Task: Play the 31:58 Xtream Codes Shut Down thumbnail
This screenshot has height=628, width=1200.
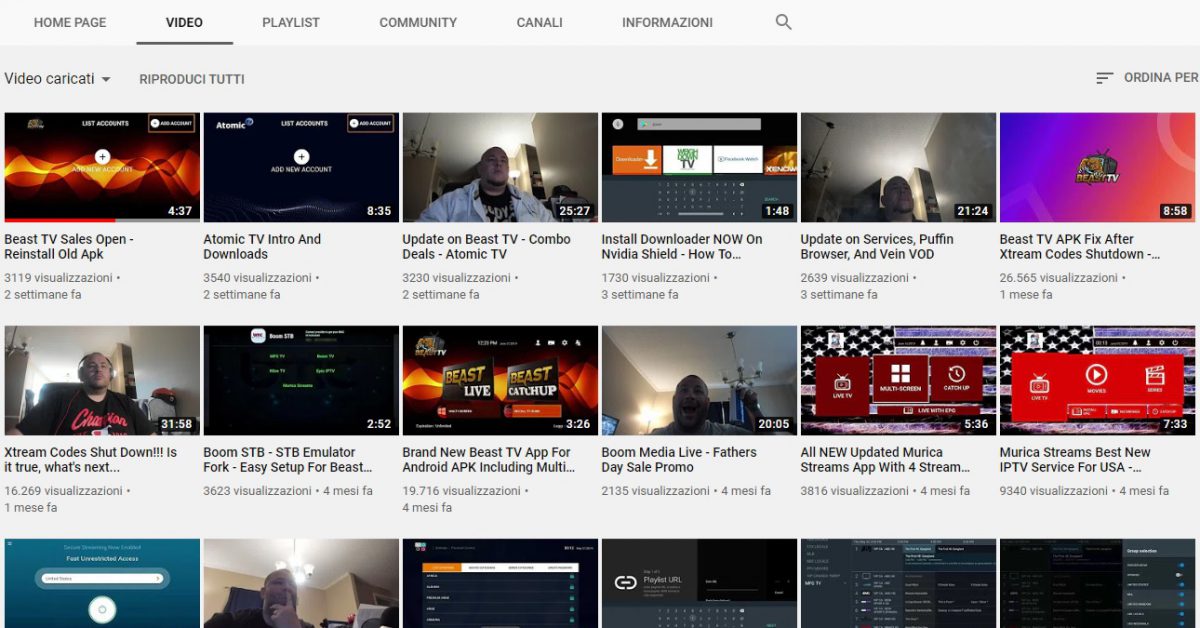Action: tap(102, 380)
